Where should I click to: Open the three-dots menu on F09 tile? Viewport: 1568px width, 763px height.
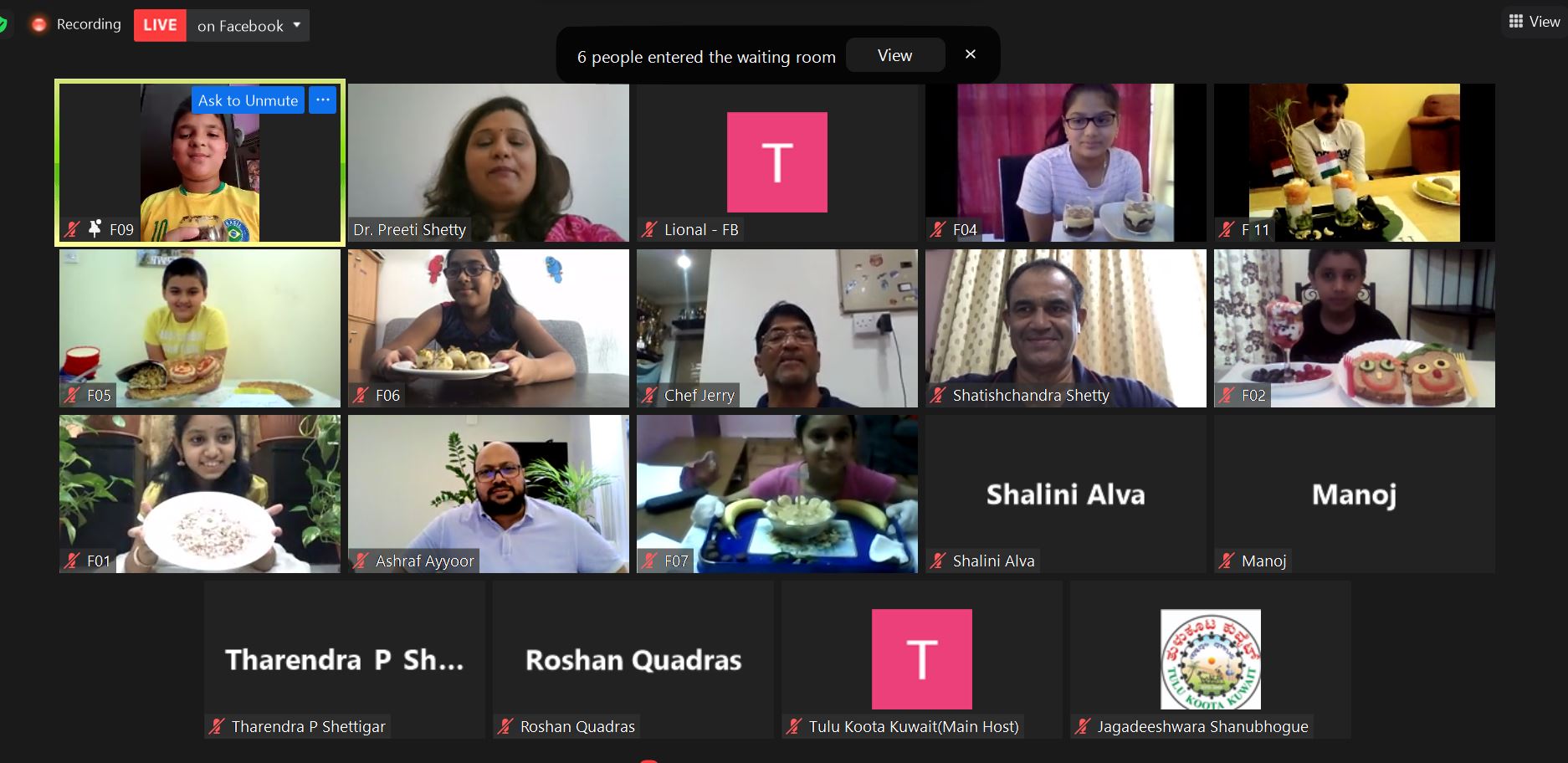click(323, 100)
